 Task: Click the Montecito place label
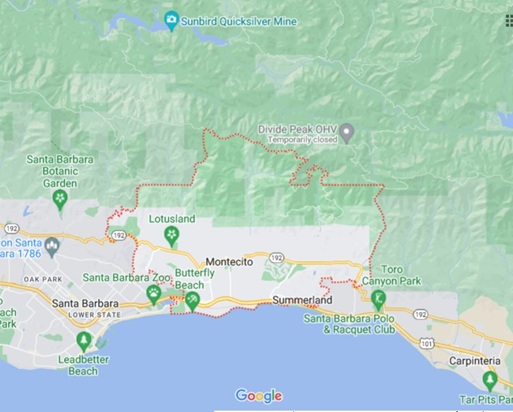[229, 262]
